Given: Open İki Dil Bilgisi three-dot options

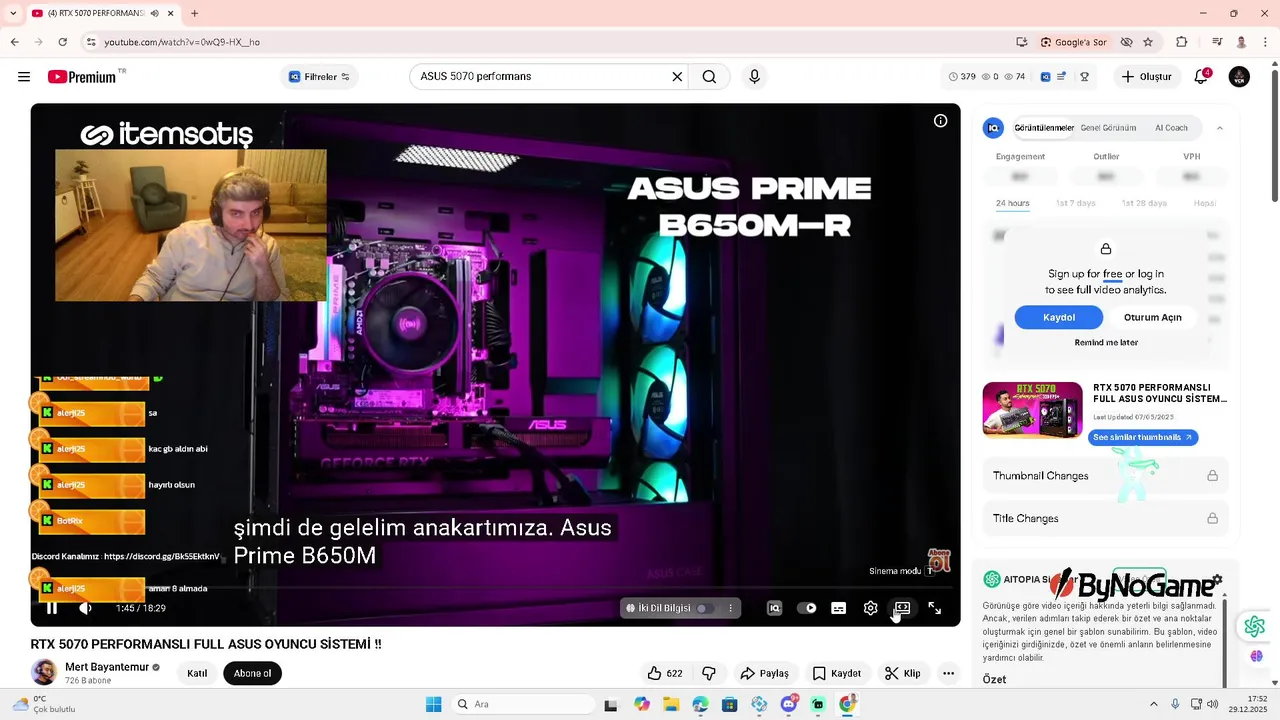Looking at the screenshot, I should [731, 608].
